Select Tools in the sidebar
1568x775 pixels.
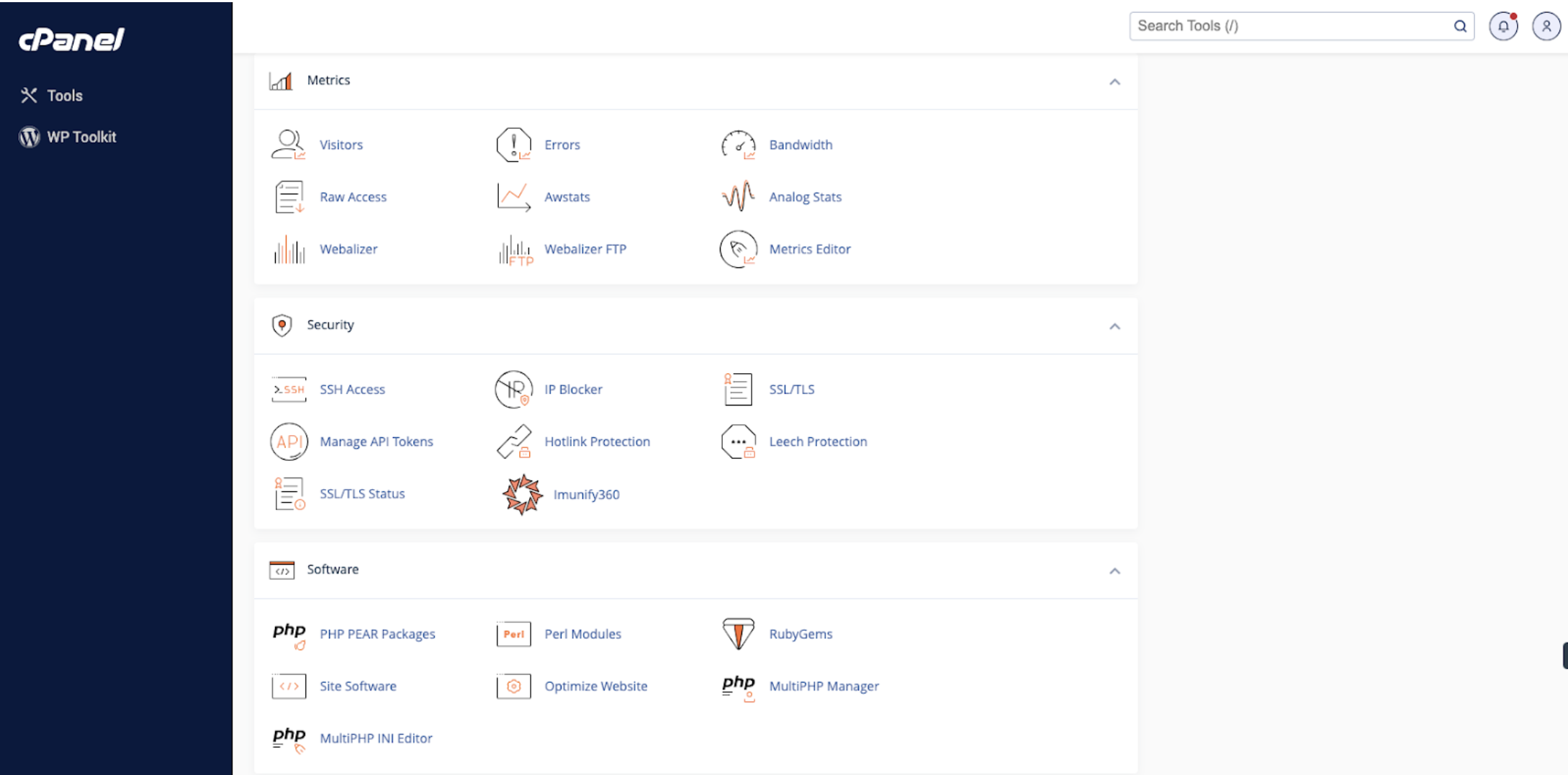(x=52, y=95)
